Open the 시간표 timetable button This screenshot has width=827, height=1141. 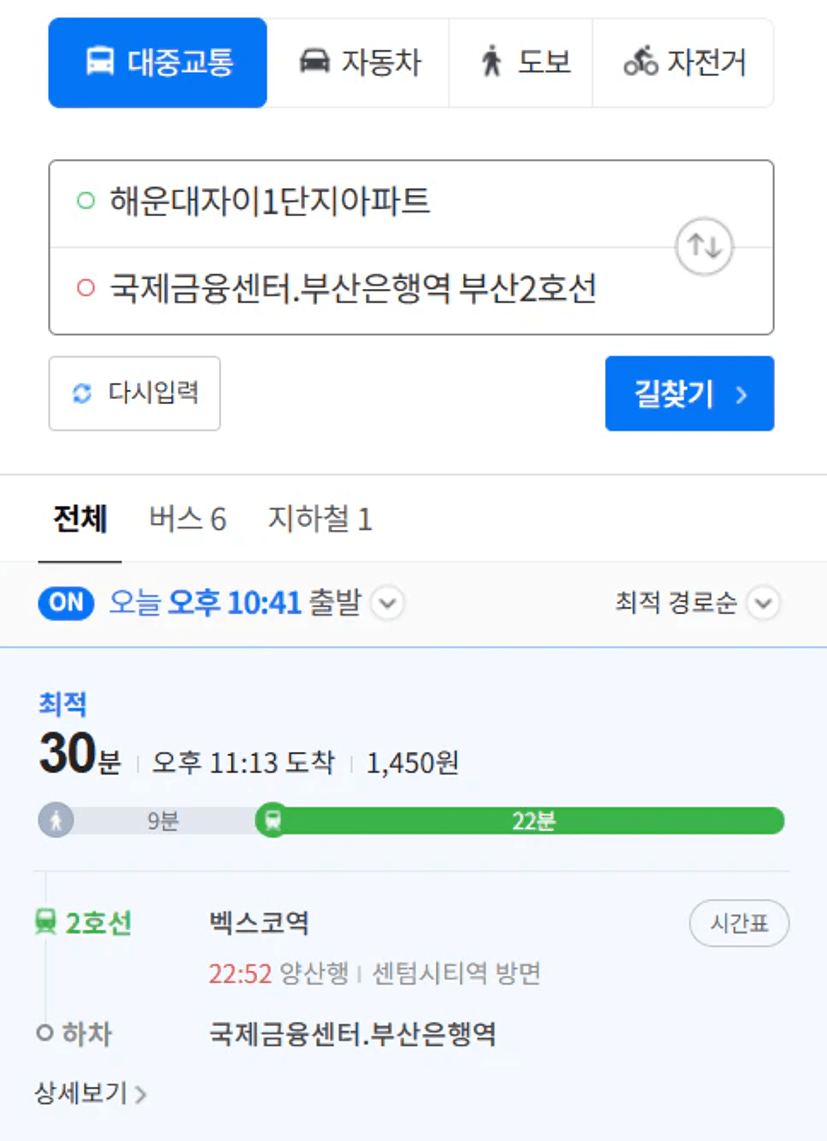click(739, 923)
